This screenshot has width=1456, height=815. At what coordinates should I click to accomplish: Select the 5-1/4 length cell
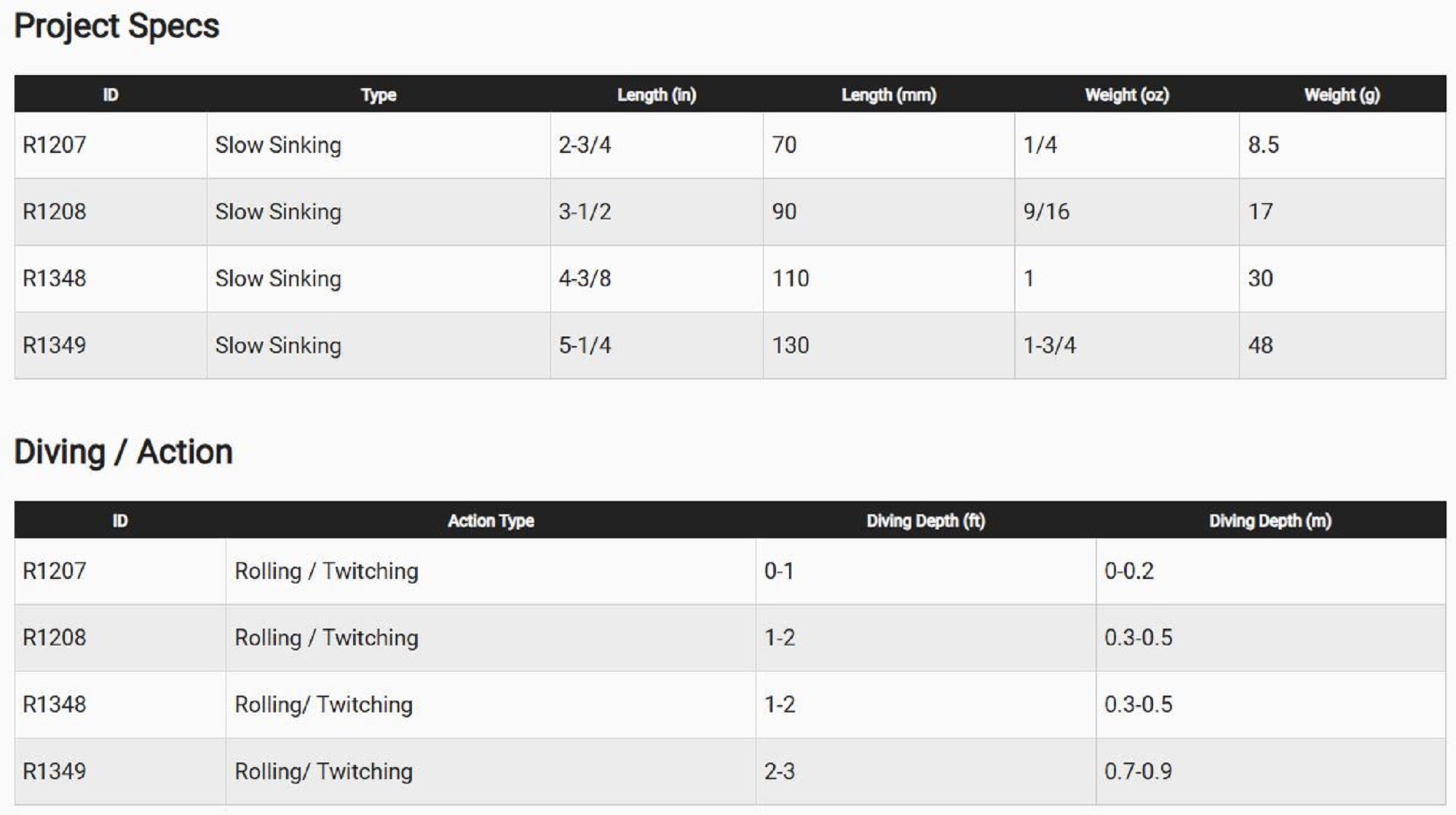[585, 345]
